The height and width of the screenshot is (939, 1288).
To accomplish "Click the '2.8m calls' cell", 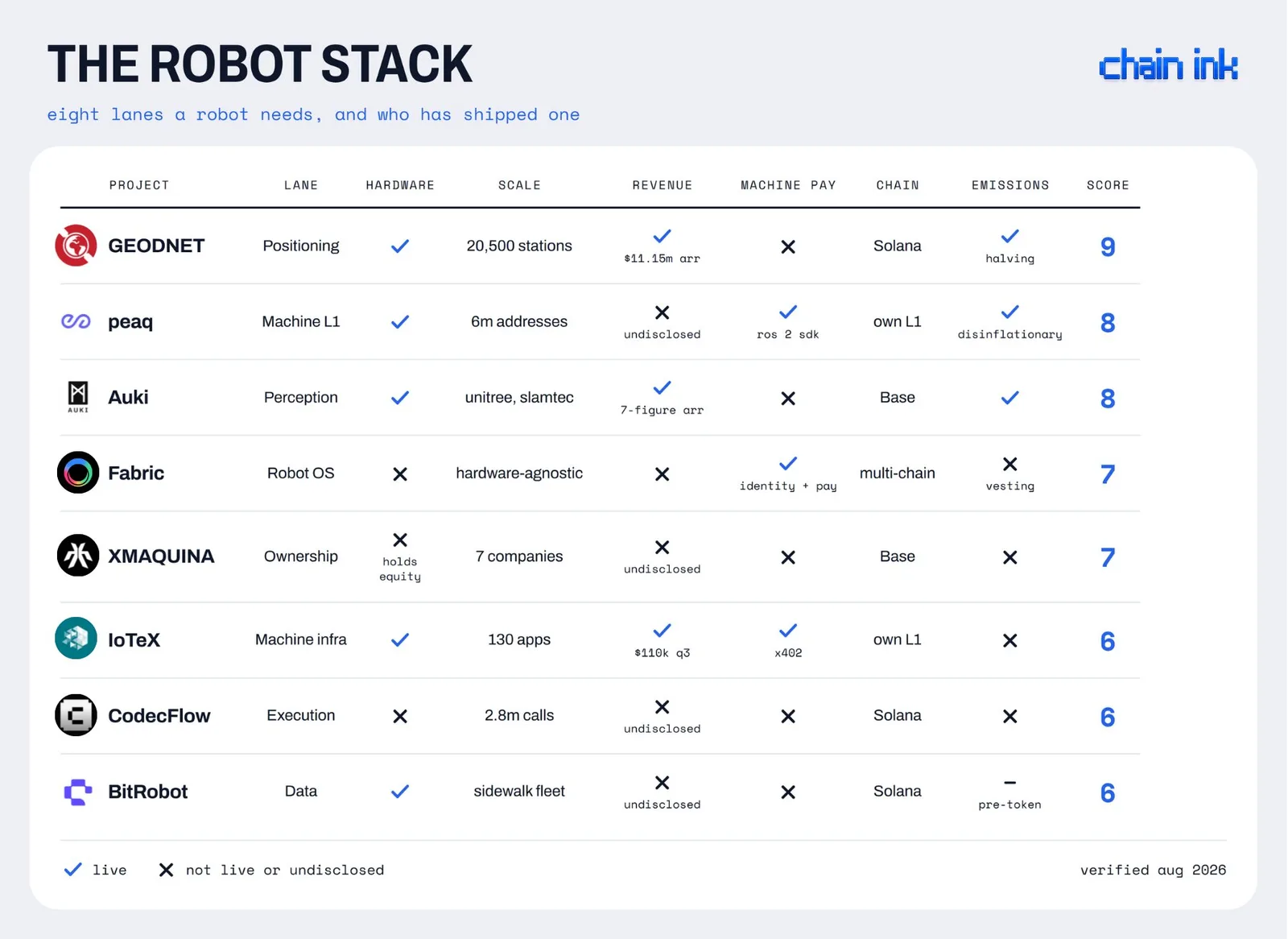I will [x=519, y=715].
